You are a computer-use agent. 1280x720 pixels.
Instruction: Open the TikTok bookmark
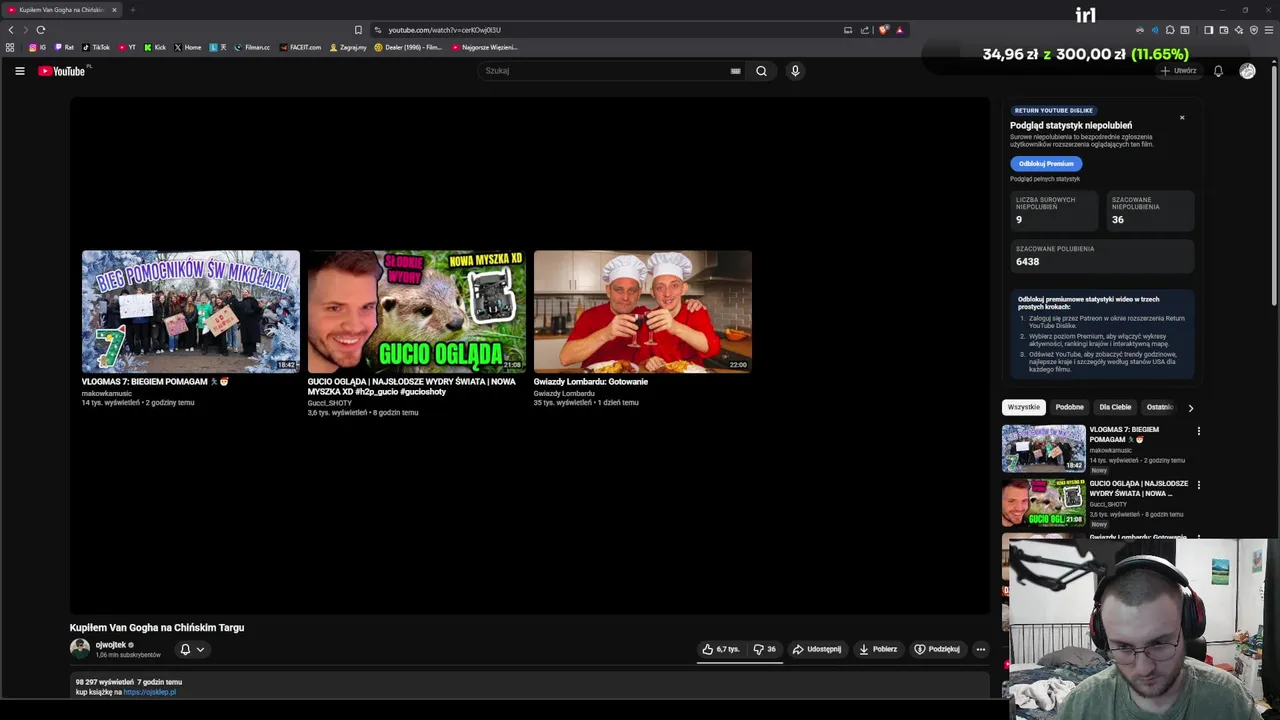[x=96, y=47]
